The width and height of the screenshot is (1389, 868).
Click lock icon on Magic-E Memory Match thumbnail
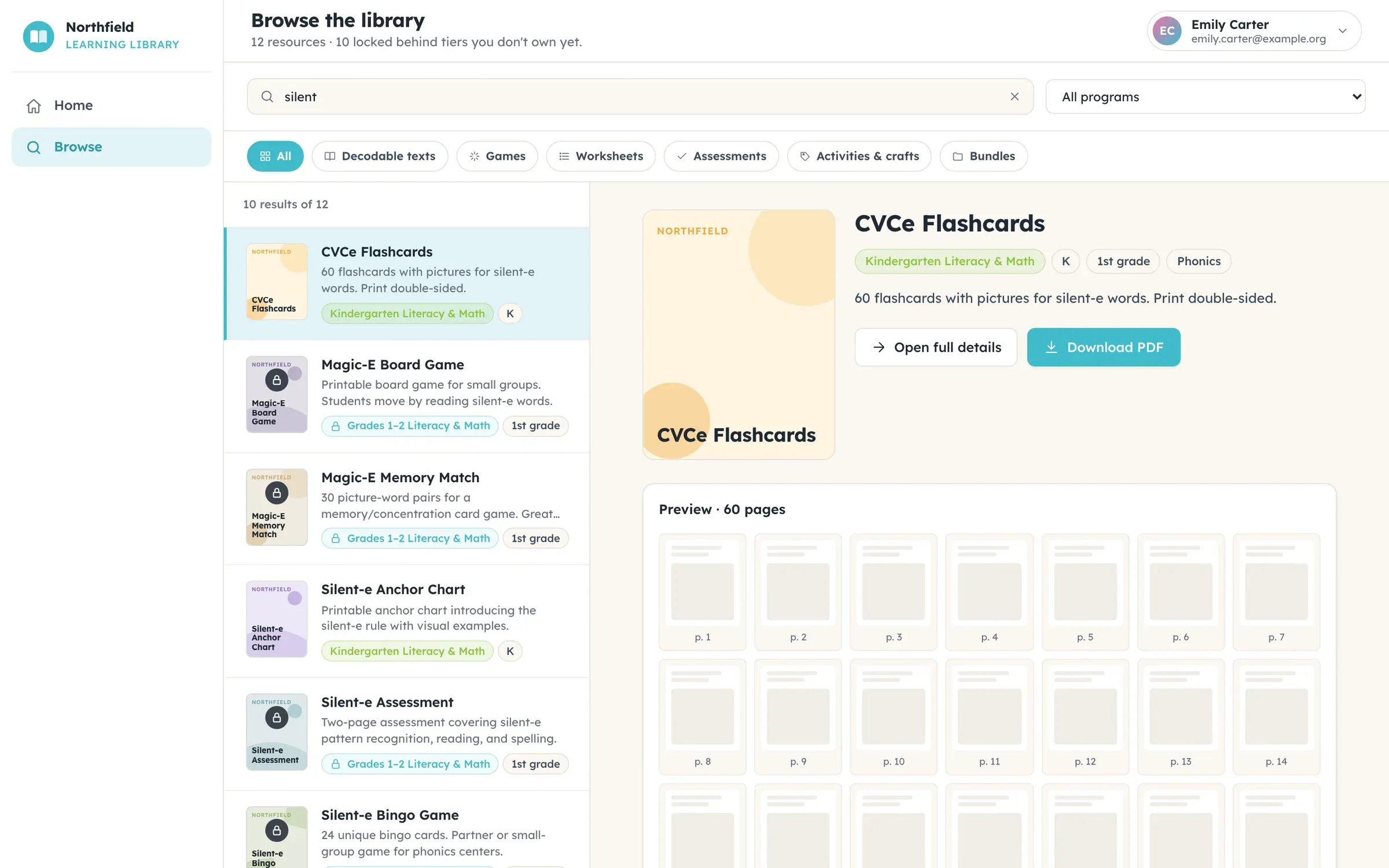click(x=277, y=493)
